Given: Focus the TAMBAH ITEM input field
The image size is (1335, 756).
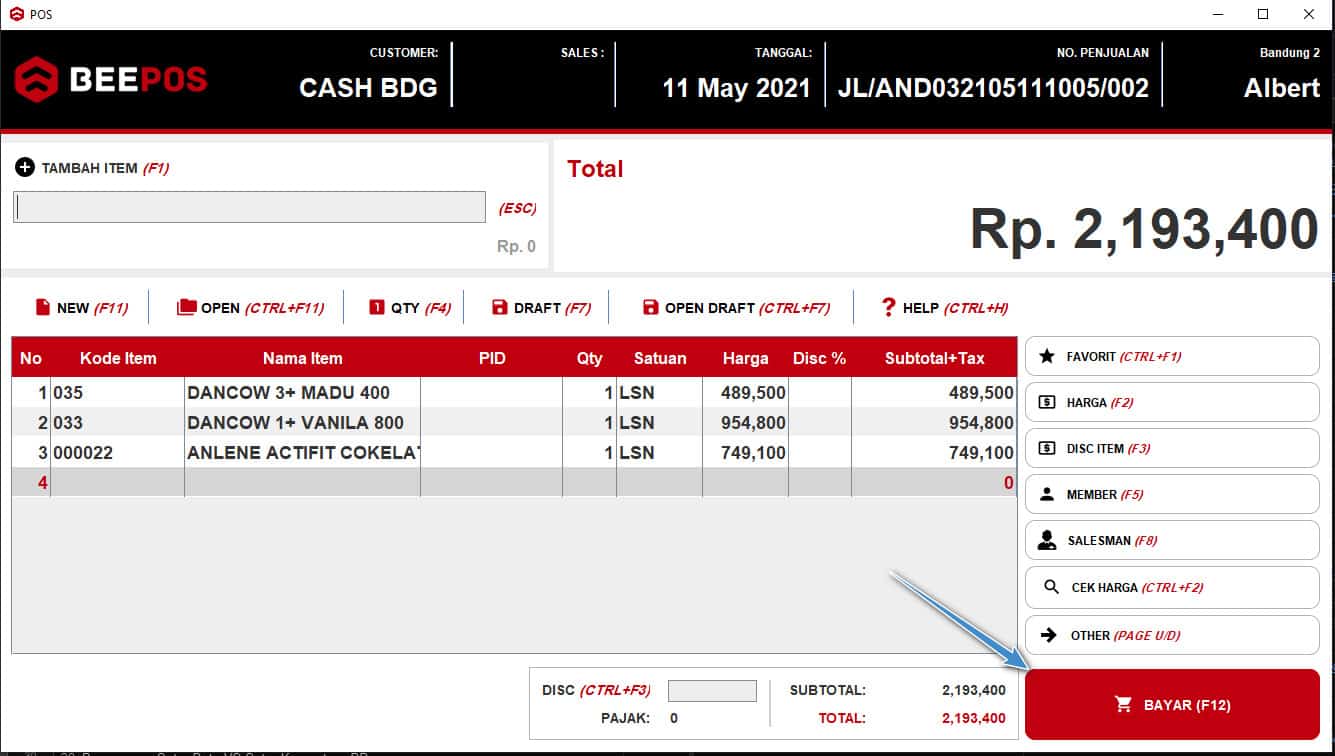Looking at the screenshot, I should 249,207.
